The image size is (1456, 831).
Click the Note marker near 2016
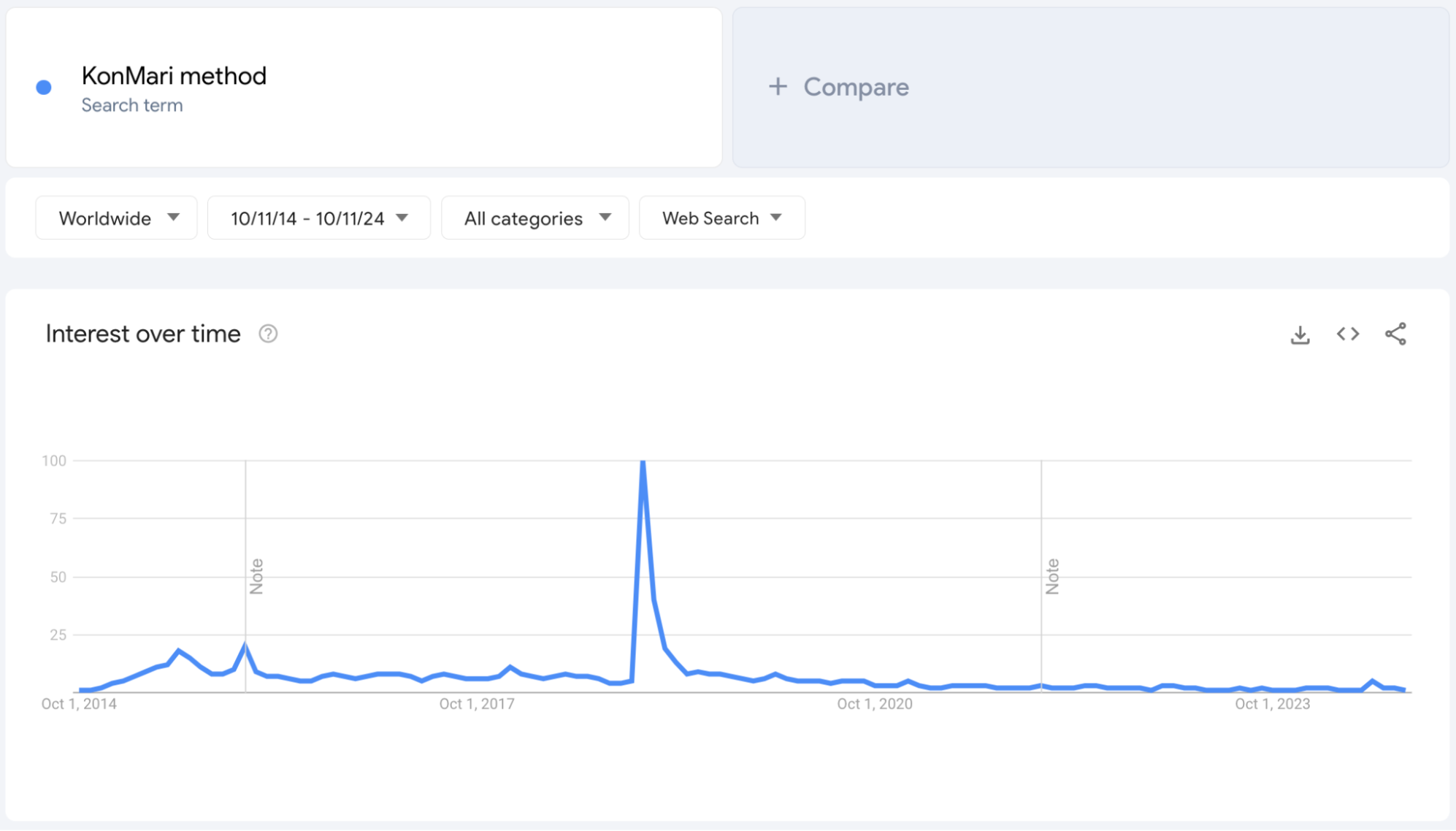256,577
